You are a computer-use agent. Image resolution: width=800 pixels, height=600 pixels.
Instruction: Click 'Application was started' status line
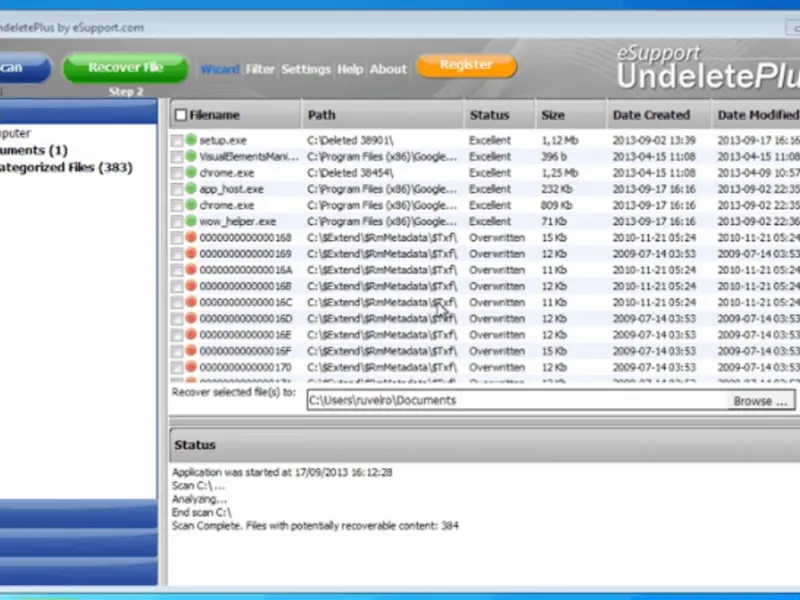(x=282, y=472)
